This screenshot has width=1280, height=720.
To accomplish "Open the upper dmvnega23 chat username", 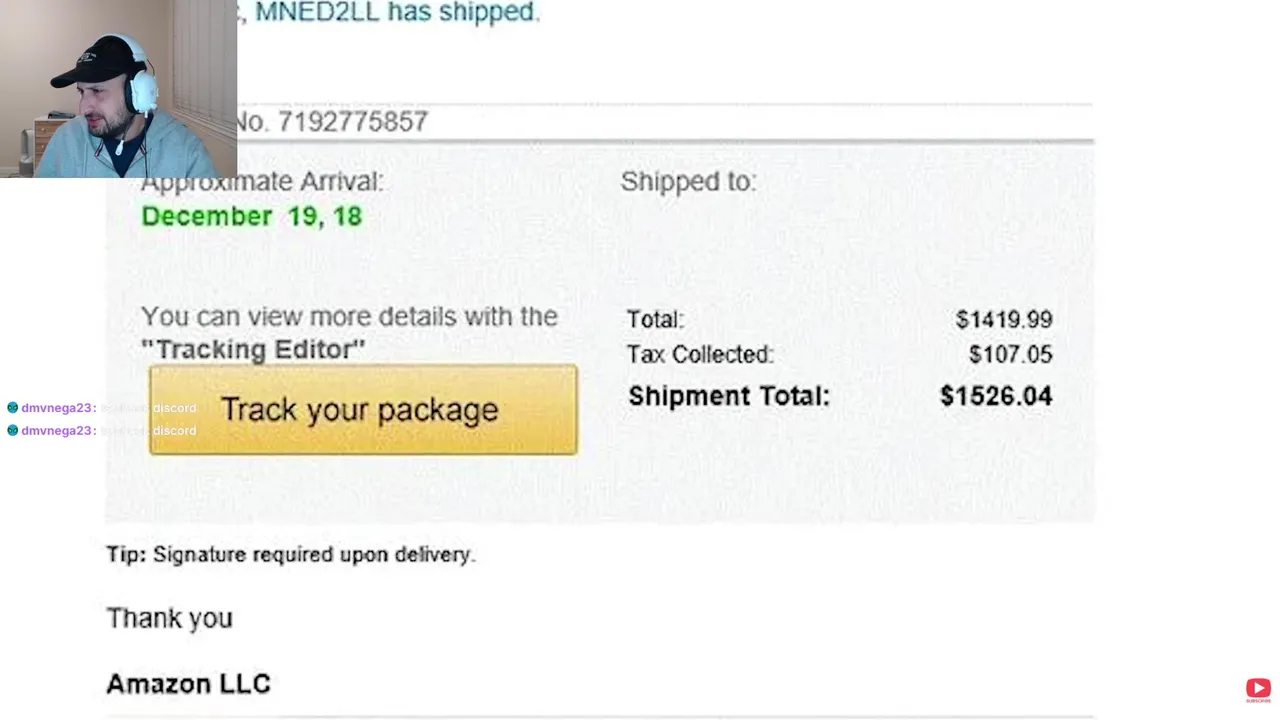I will pyautogui.click(x=57, y=408).
